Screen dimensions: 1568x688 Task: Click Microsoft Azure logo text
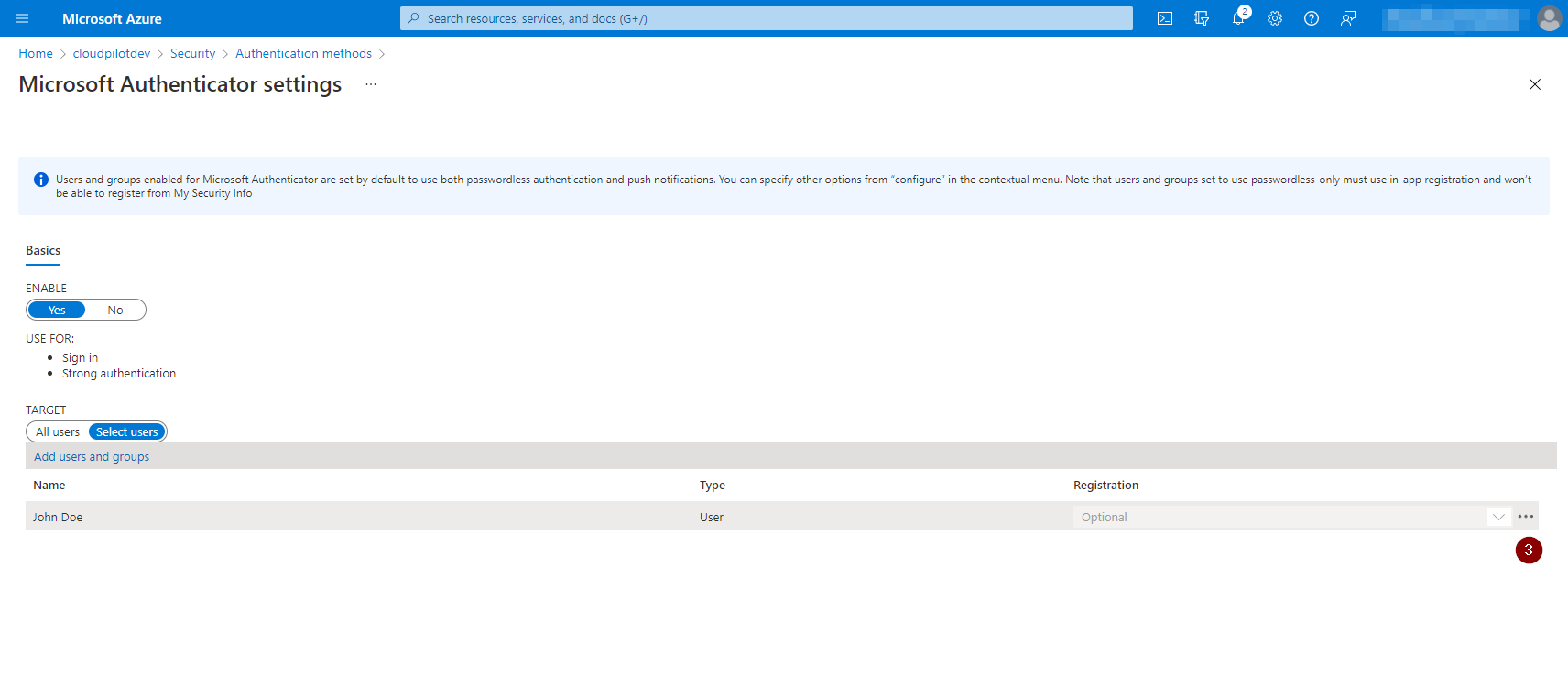click(112, 18)
